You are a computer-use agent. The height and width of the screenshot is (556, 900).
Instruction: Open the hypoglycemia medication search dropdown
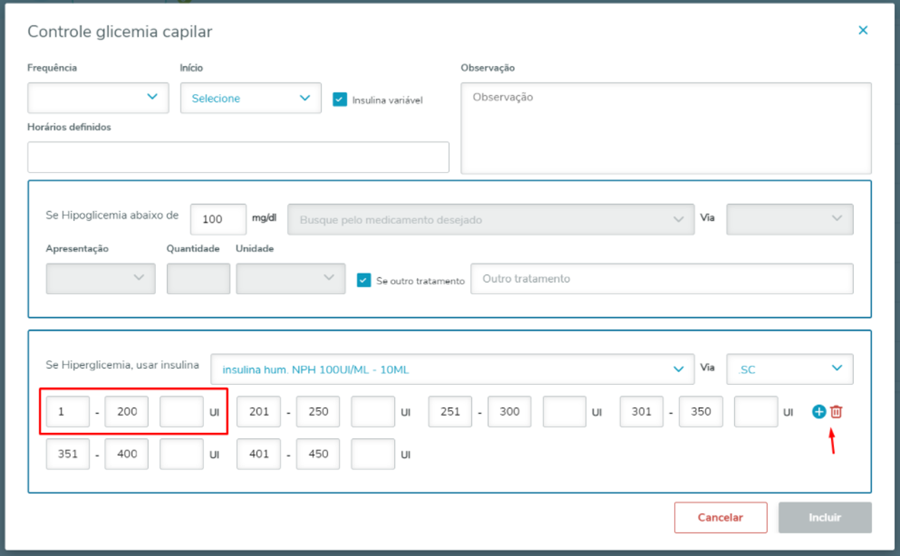491,219
